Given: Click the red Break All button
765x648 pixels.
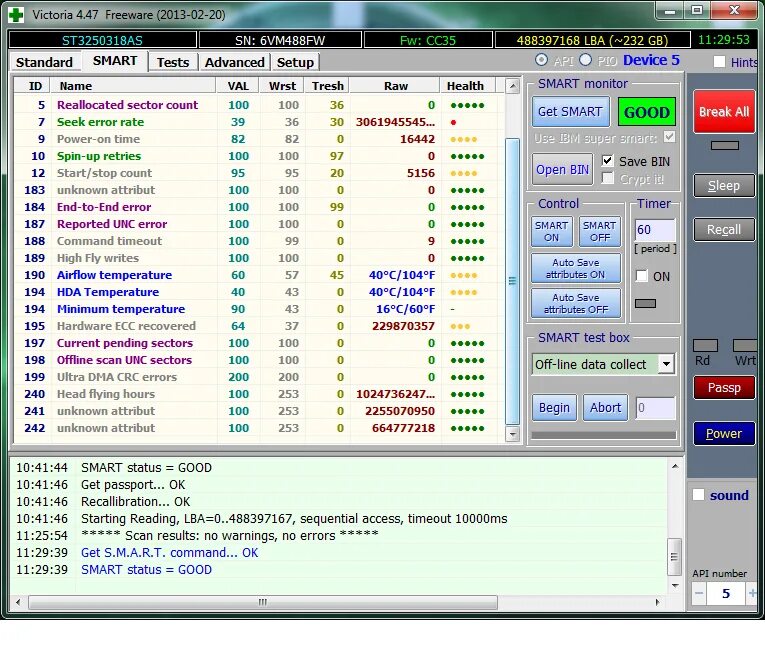Looking at the screenshot, I should click(724, 112).
